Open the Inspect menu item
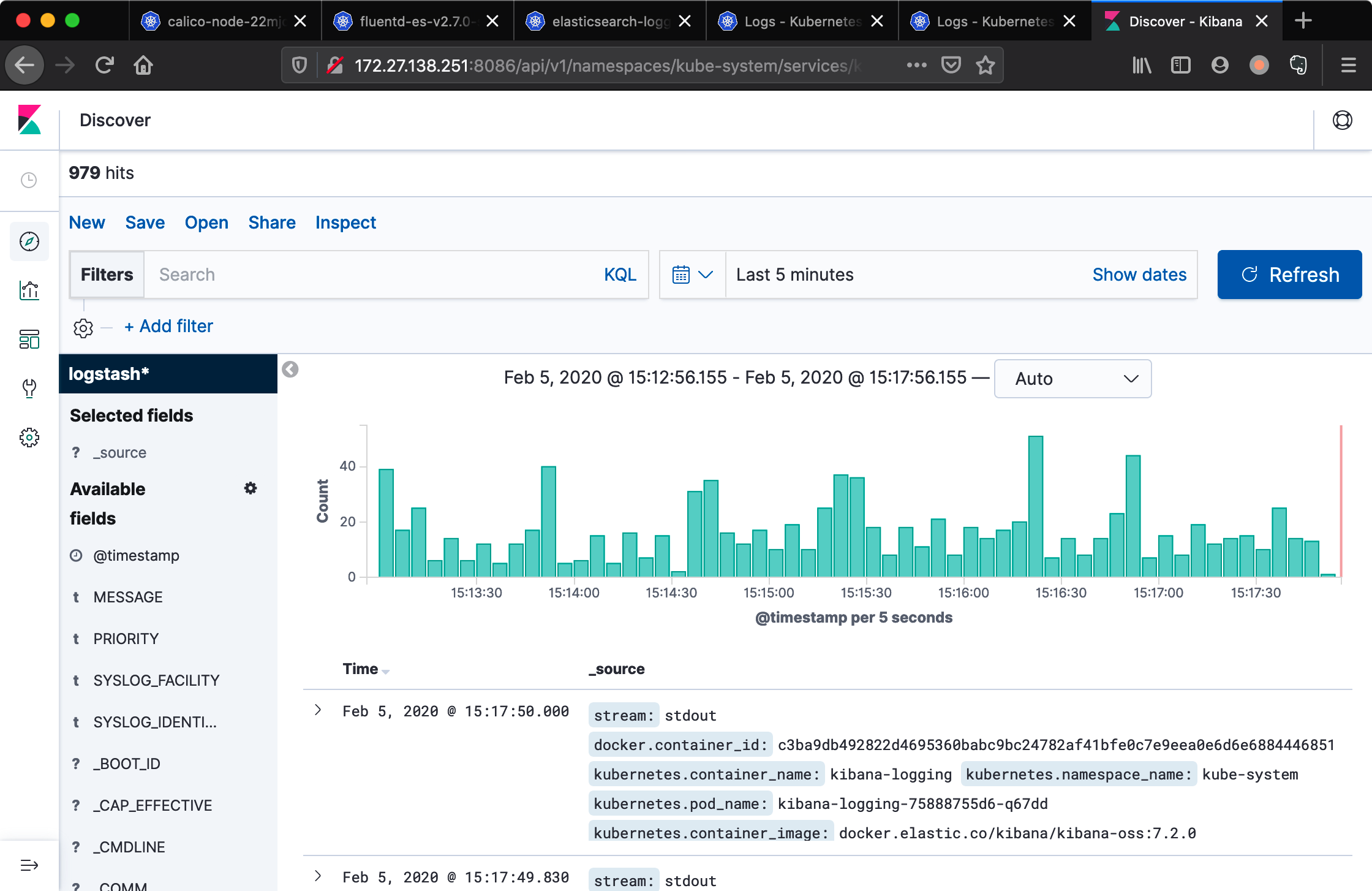 click(345, 222)
